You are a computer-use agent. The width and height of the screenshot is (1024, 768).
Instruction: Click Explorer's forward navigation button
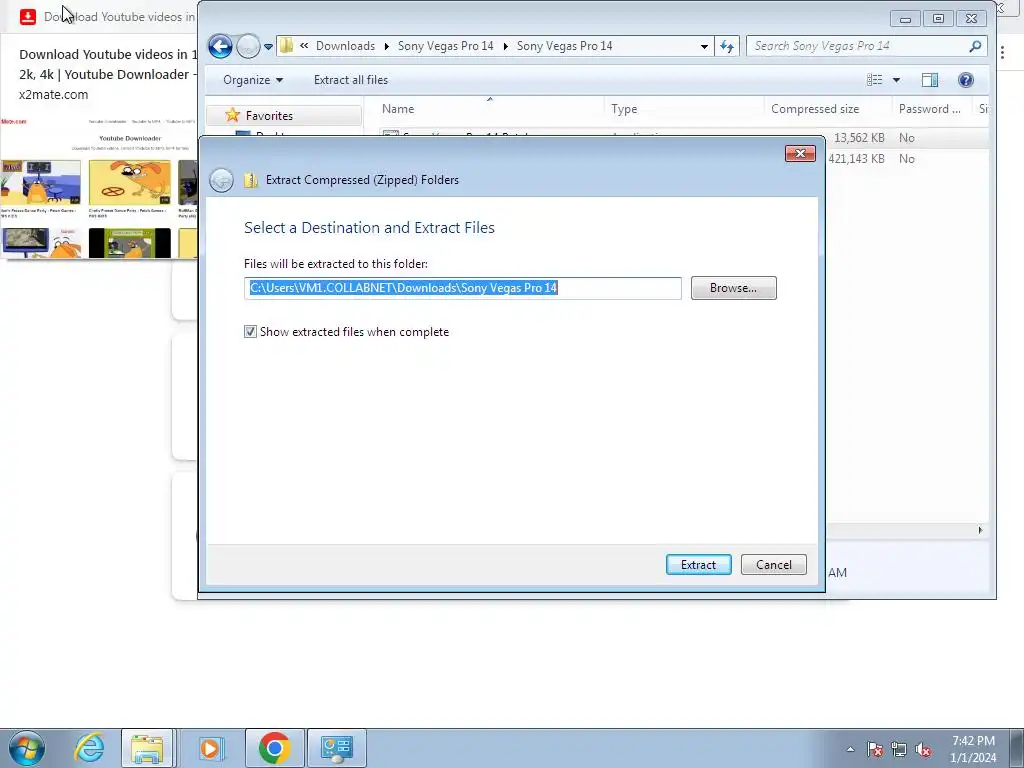pyautogui.click(x=248, y=46)
